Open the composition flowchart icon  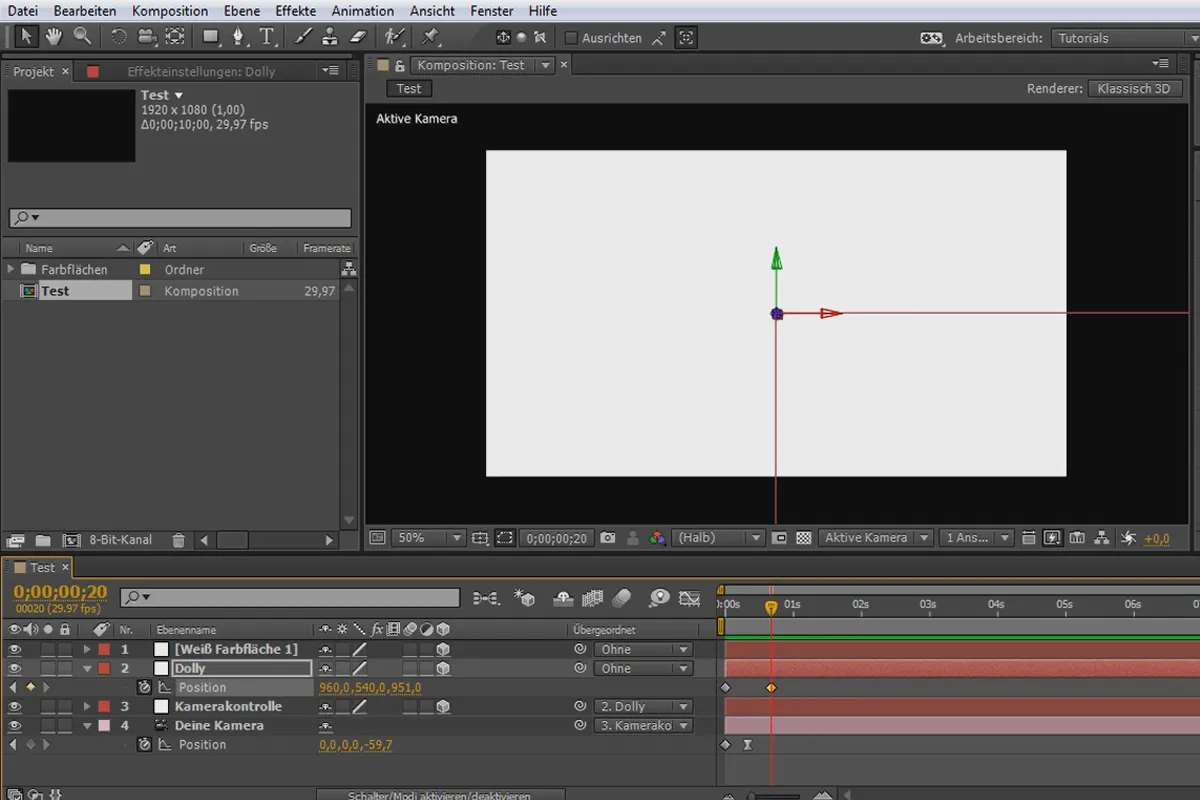pos(1101,538)
